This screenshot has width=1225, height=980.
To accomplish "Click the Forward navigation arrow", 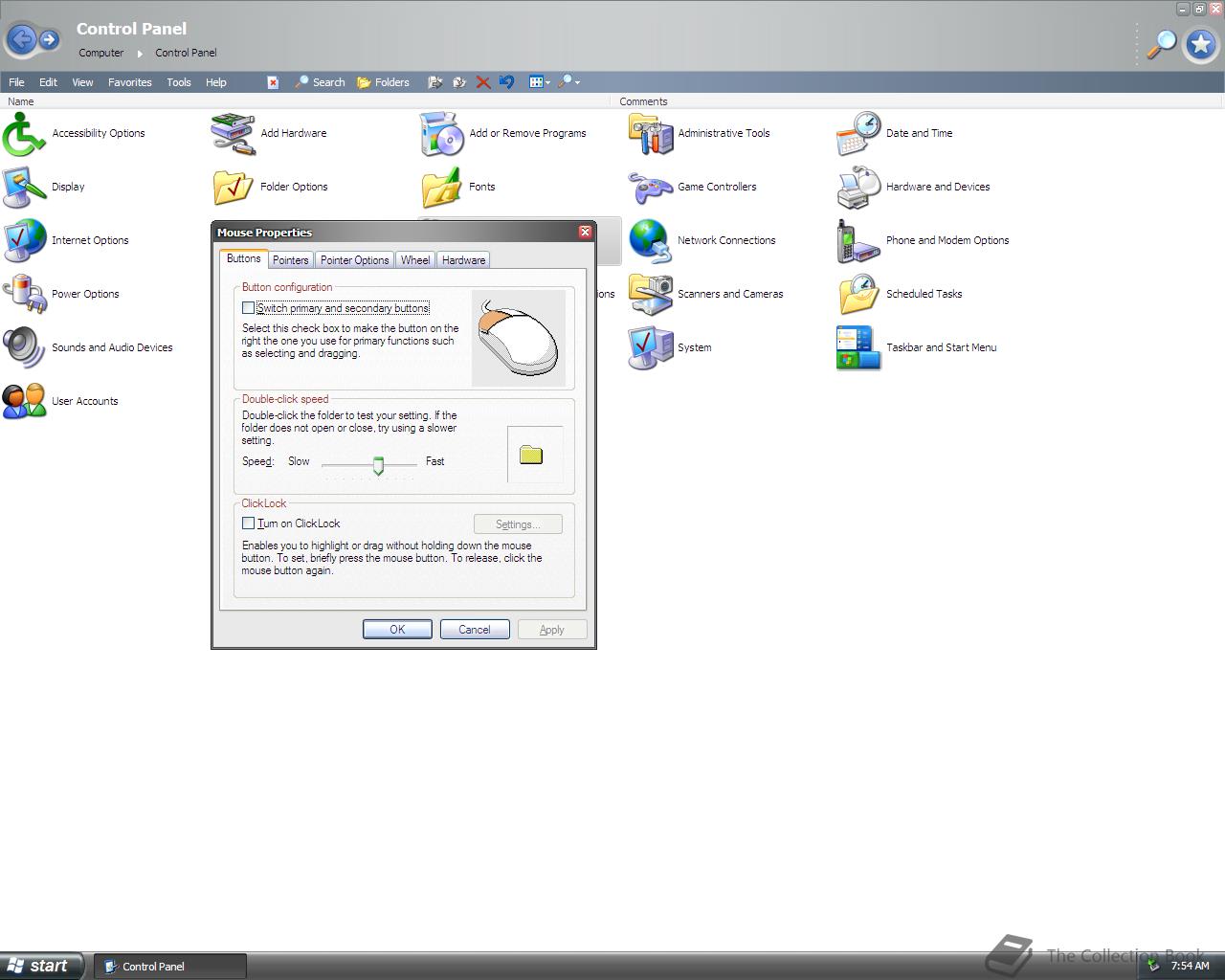I will 49,40.
